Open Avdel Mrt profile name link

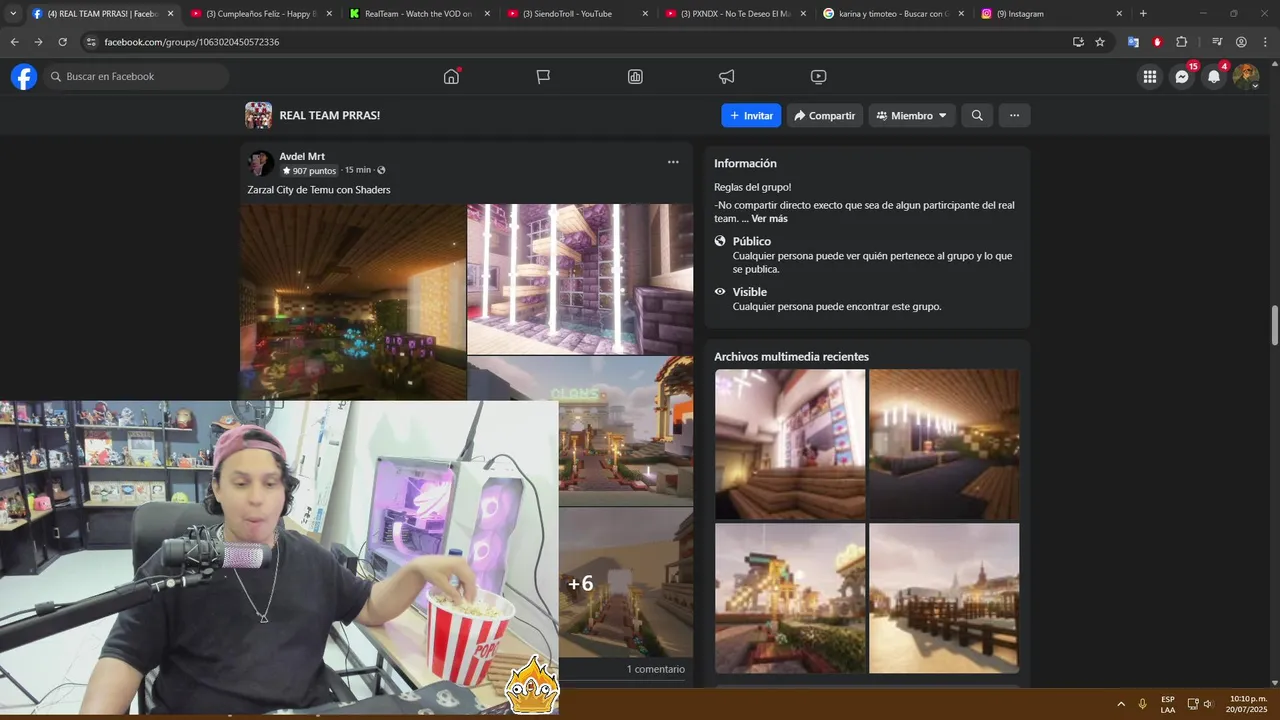pos(302,156)
